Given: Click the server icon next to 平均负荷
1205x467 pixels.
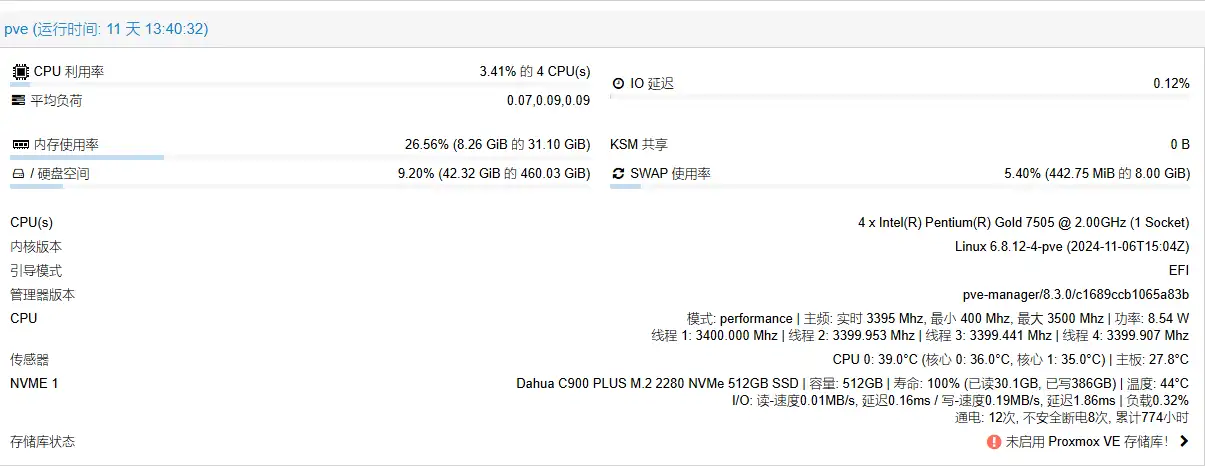Looking at the screenshot, I should (19, 100).
